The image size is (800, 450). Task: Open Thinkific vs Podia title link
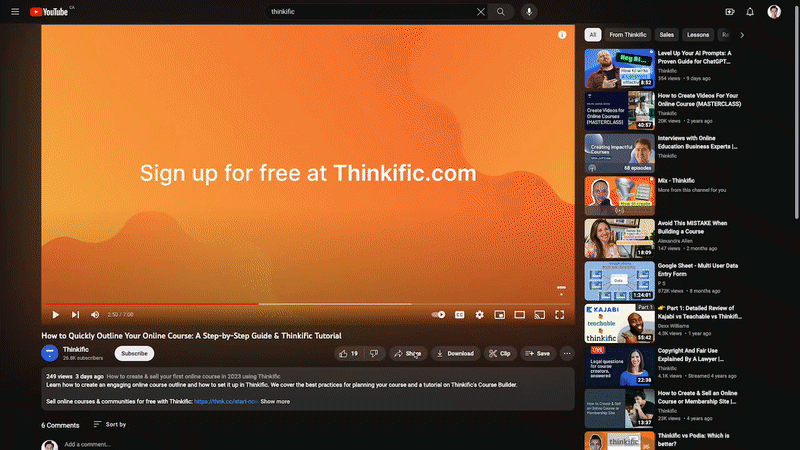click(693, 440)
